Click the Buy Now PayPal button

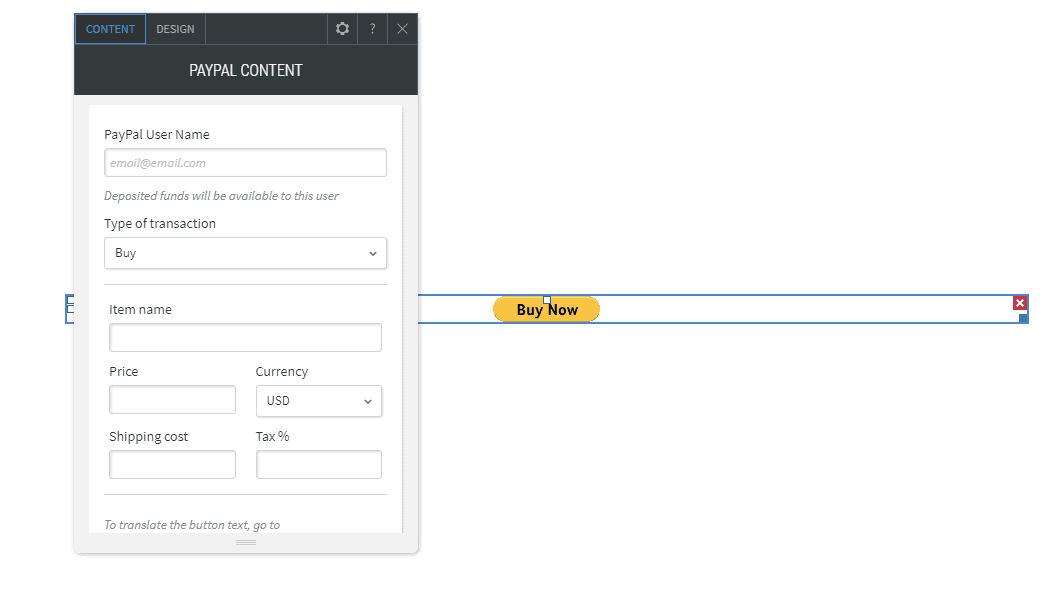[546, 310]
